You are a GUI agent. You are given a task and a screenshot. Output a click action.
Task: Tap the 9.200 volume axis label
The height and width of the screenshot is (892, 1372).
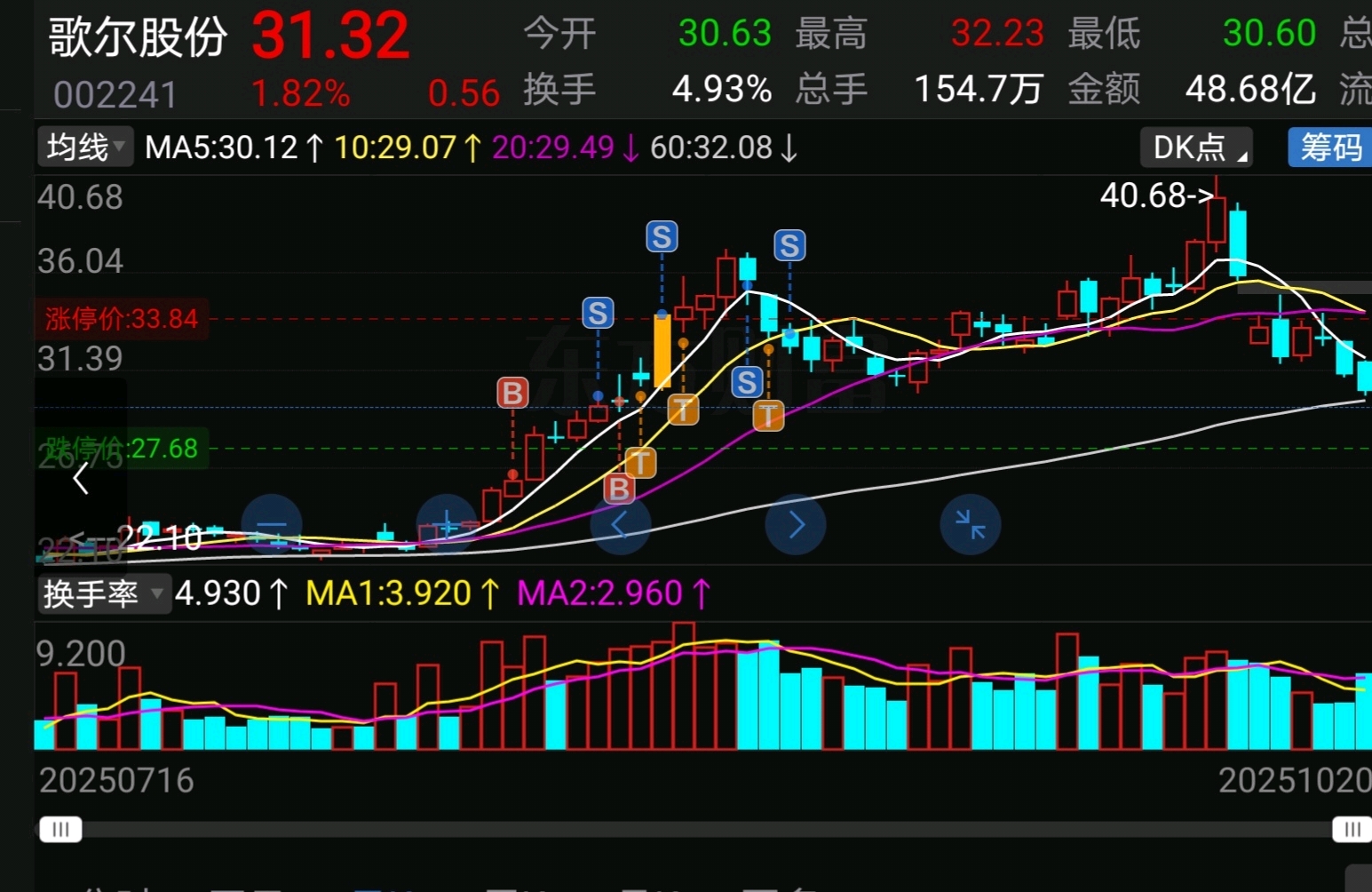tap(81, 654)
